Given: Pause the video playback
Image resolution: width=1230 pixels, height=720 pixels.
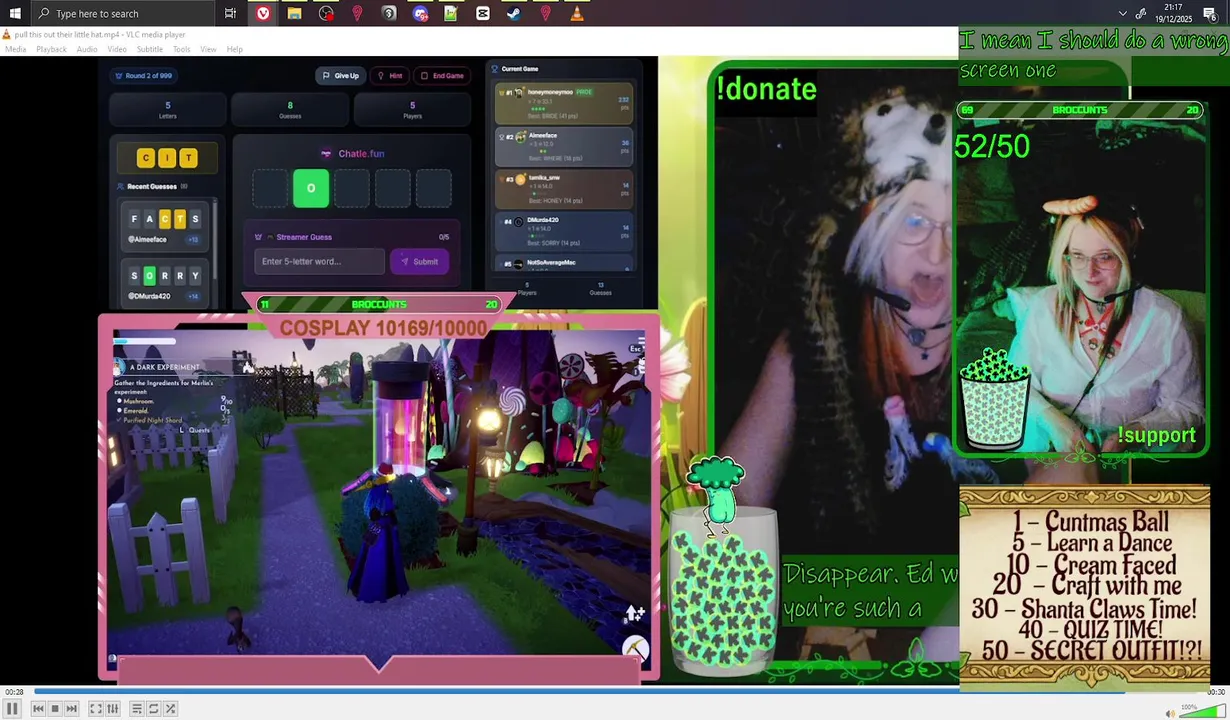Looking at the screenshot, I should [12, 708].
